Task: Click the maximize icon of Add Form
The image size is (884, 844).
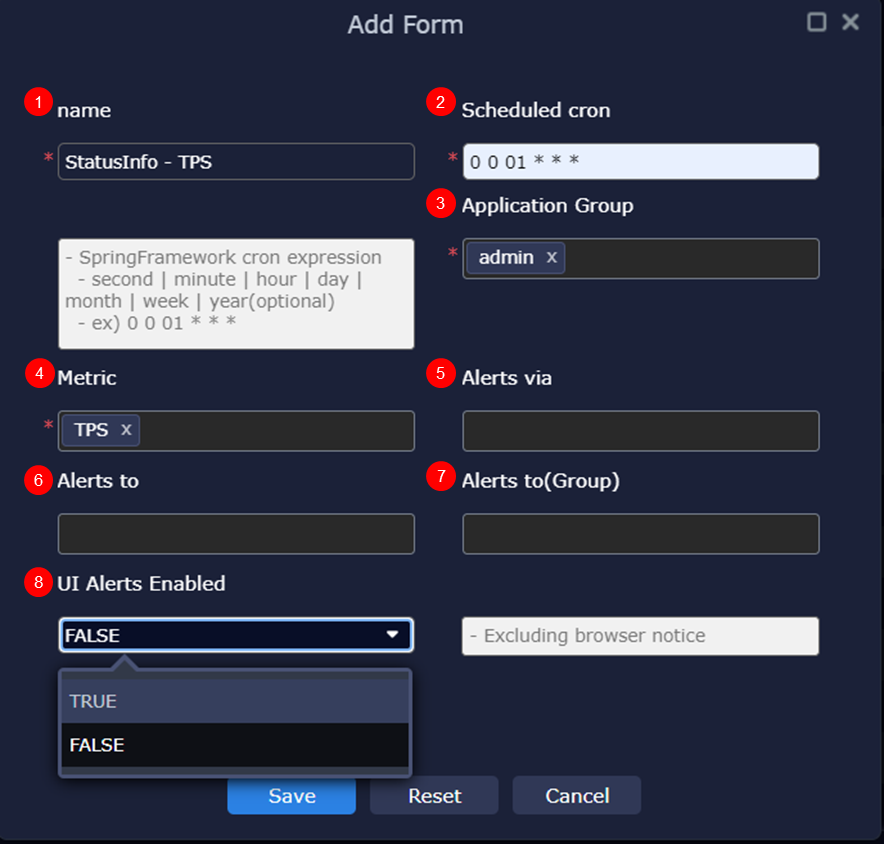Action: point(817,22)
